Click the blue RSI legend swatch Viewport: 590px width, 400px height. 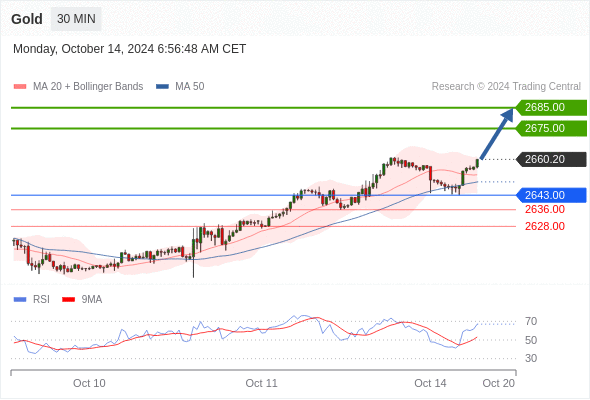click(20, 300)
